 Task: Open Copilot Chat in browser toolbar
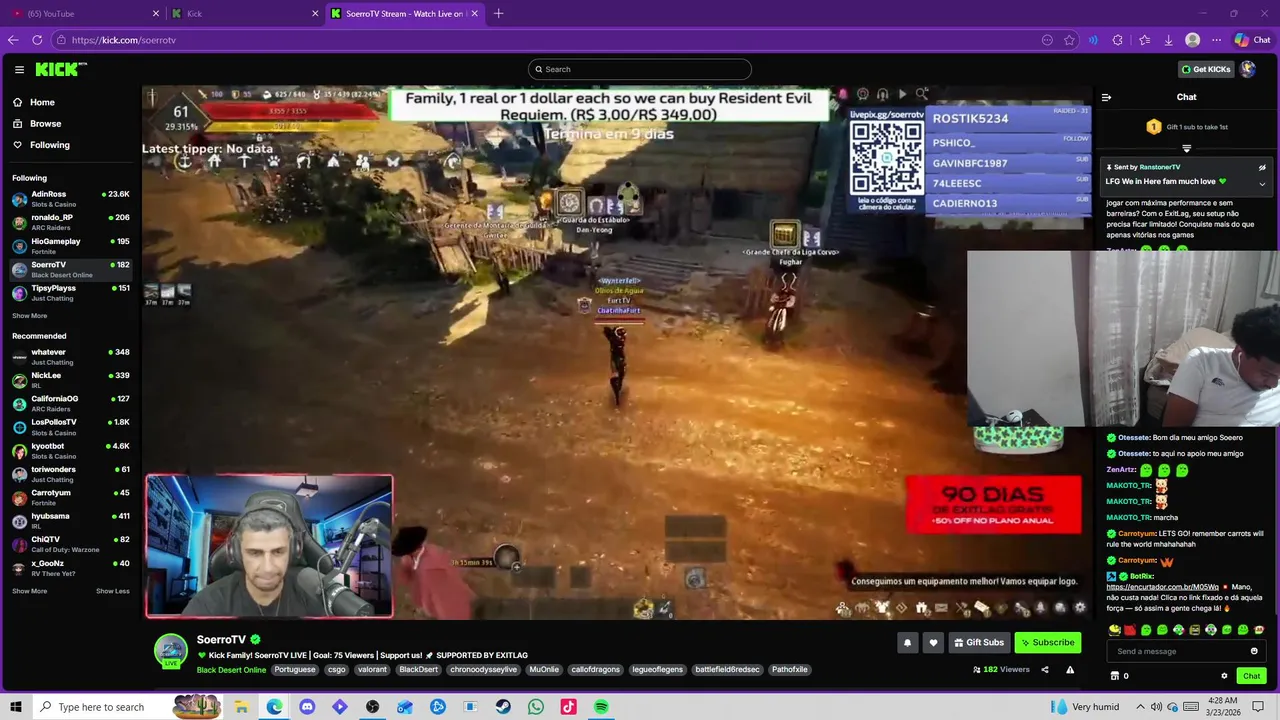pyautogui.click(x=1252, y=40)
